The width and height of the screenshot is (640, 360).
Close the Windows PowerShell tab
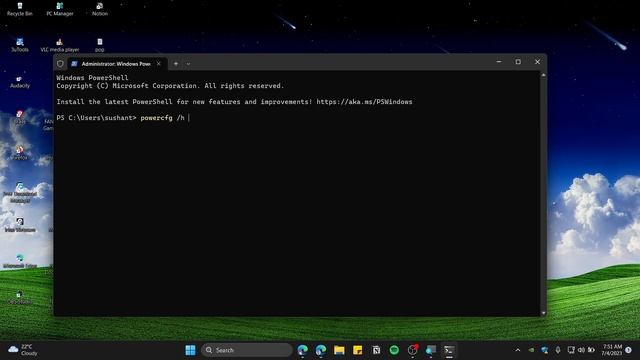[x=159, y=64]
